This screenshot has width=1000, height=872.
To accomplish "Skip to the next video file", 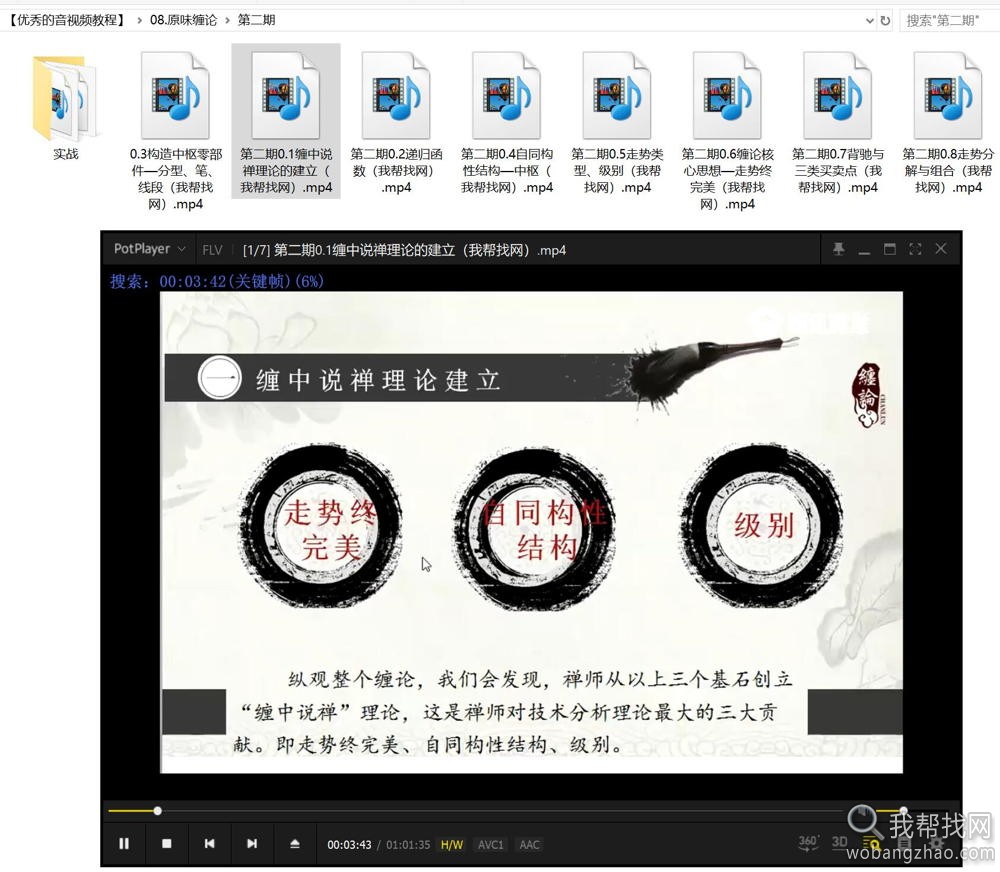I will pos(251,843).
